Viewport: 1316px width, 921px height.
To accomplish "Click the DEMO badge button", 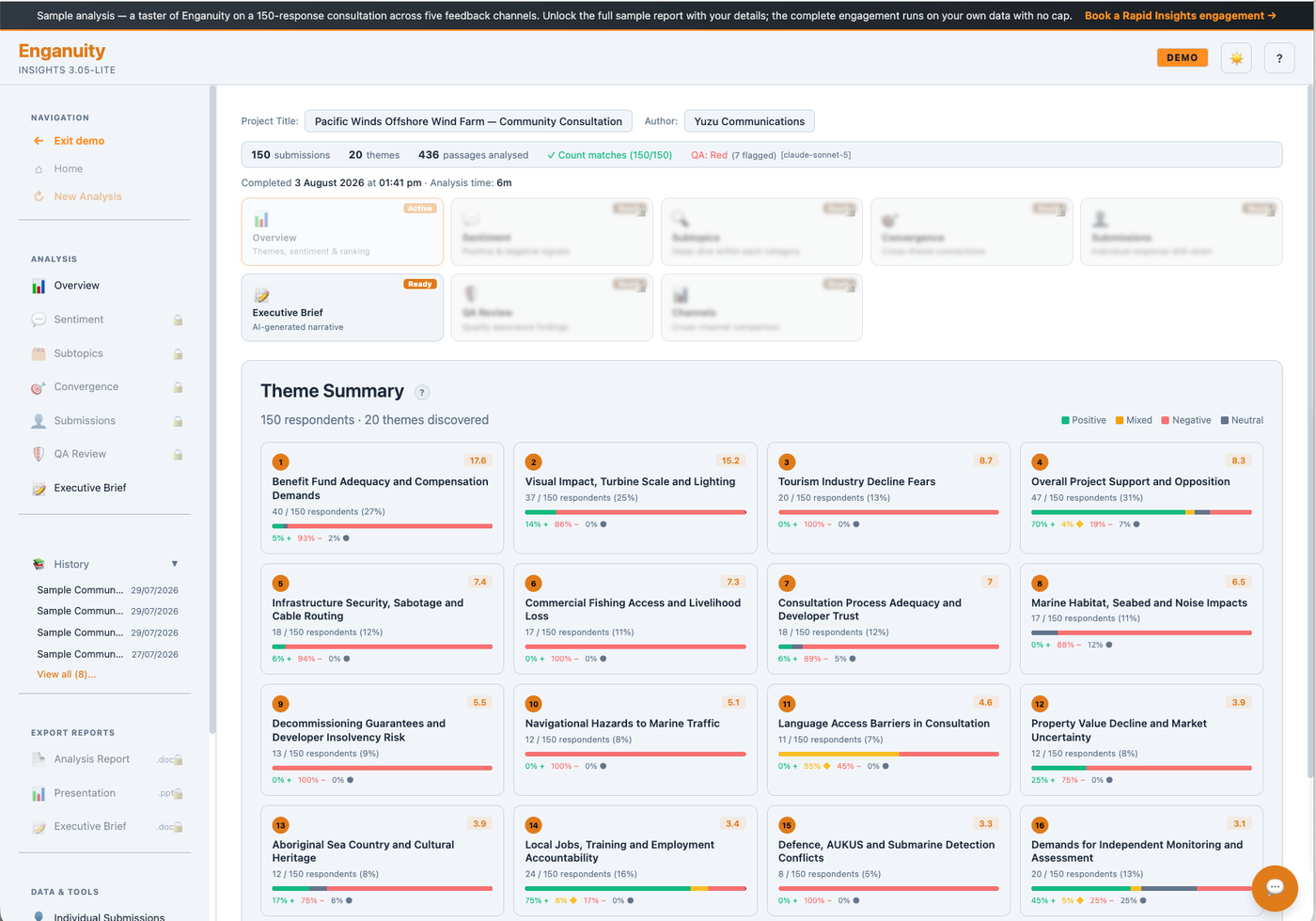I will click(1182, 57).
